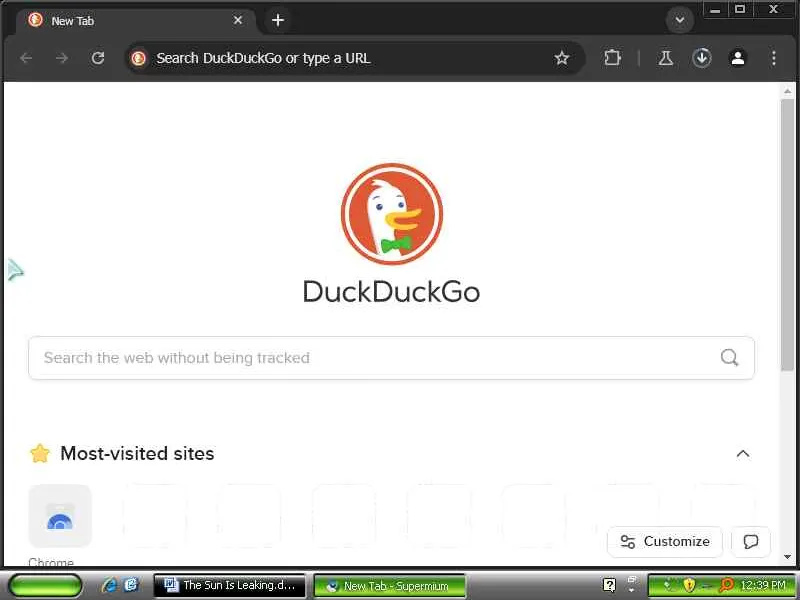The height and width of the screenshot is (600, 800).
Task: Reload the current page
Action: pyautogui.click(x=97, y=58)
